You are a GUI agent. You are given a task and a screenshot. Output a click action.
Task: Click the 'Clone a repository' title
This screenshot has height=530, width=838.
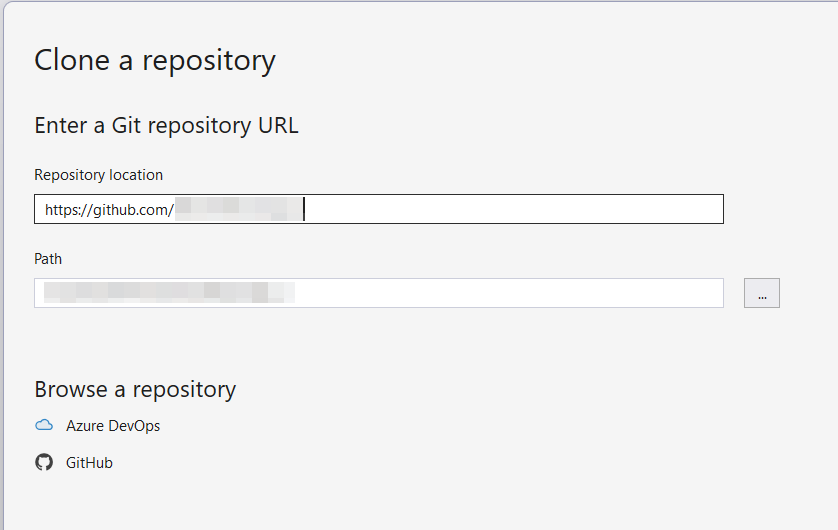[155, 60]
